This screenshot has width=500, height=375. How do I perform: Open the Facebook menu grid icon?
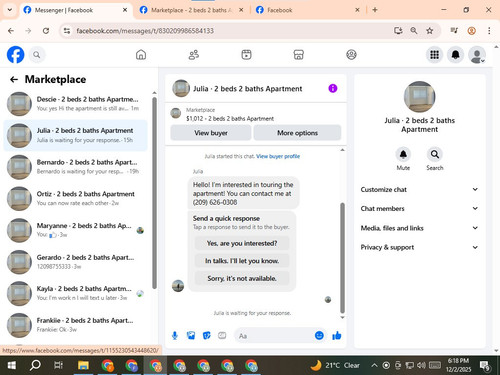[434, 55]
